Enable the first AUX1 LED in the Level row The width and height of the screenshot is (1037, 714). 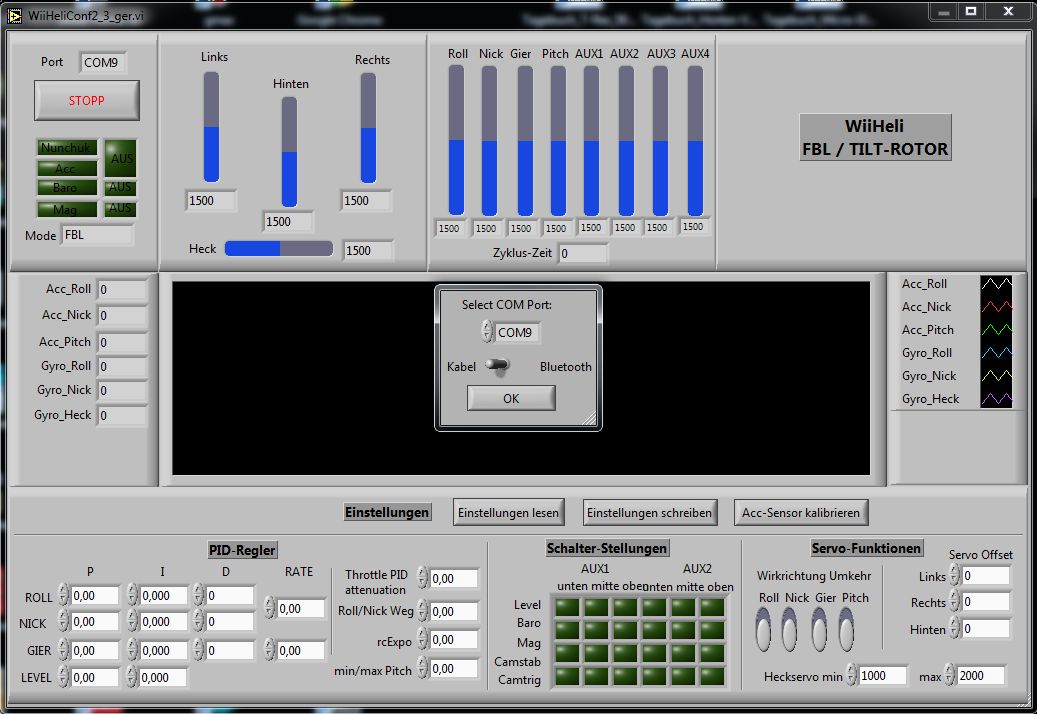pyautogui.click(x=567, y=607)
